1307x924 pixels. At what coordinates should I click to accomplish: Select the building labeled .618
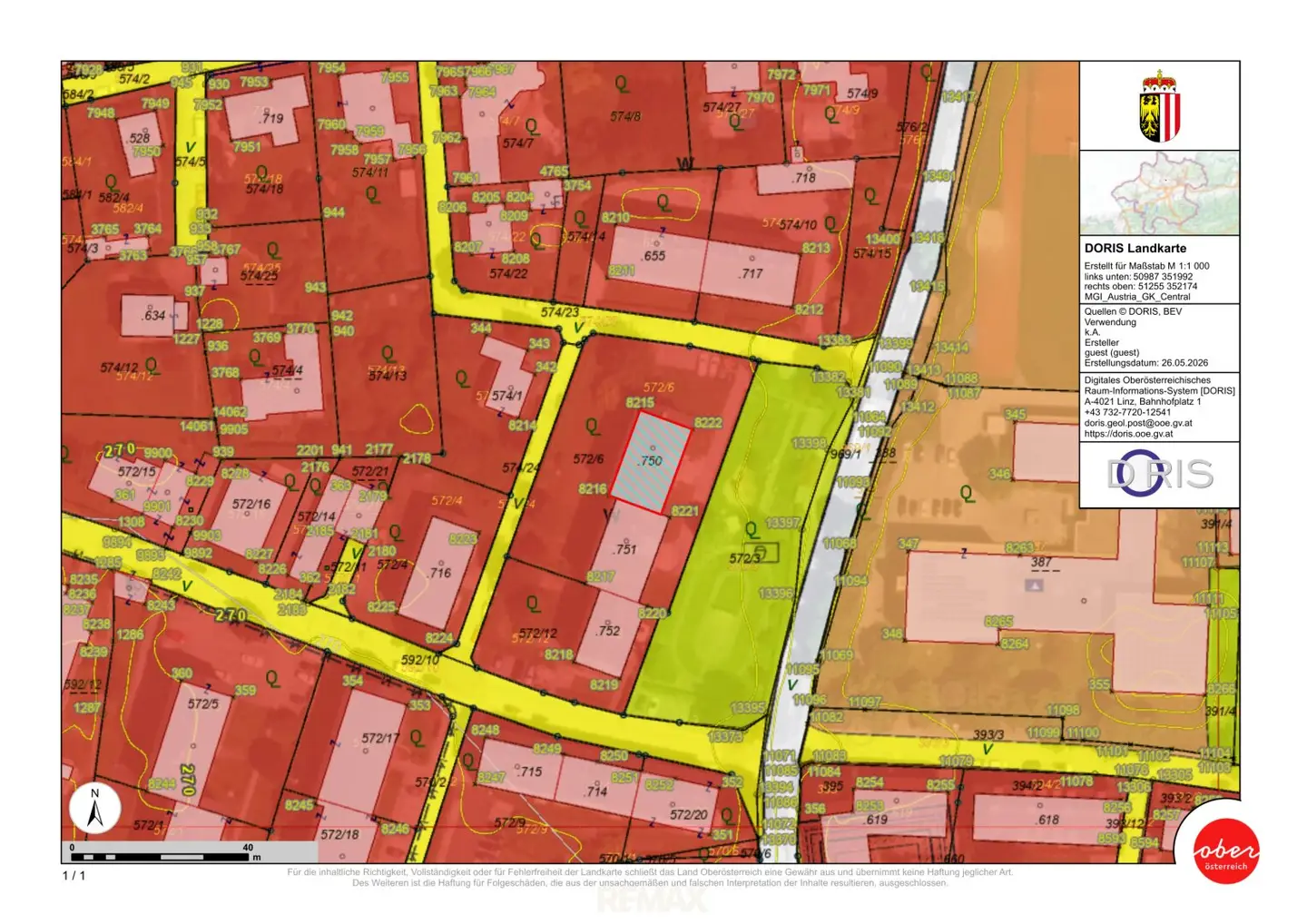(1047, 819)
